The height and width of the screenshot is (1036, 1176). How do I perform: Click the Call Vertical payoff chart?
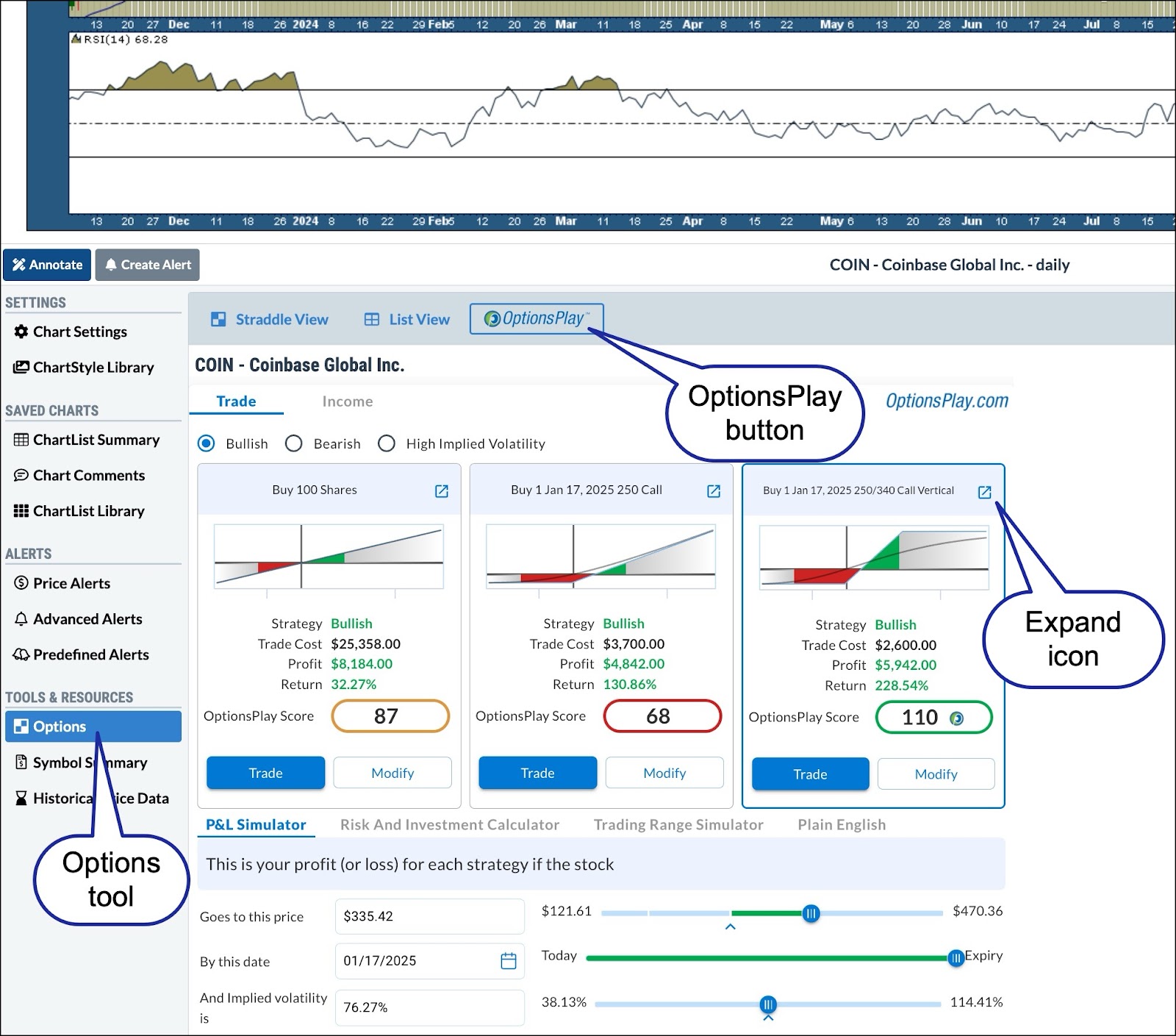click(x=874, y=558)
